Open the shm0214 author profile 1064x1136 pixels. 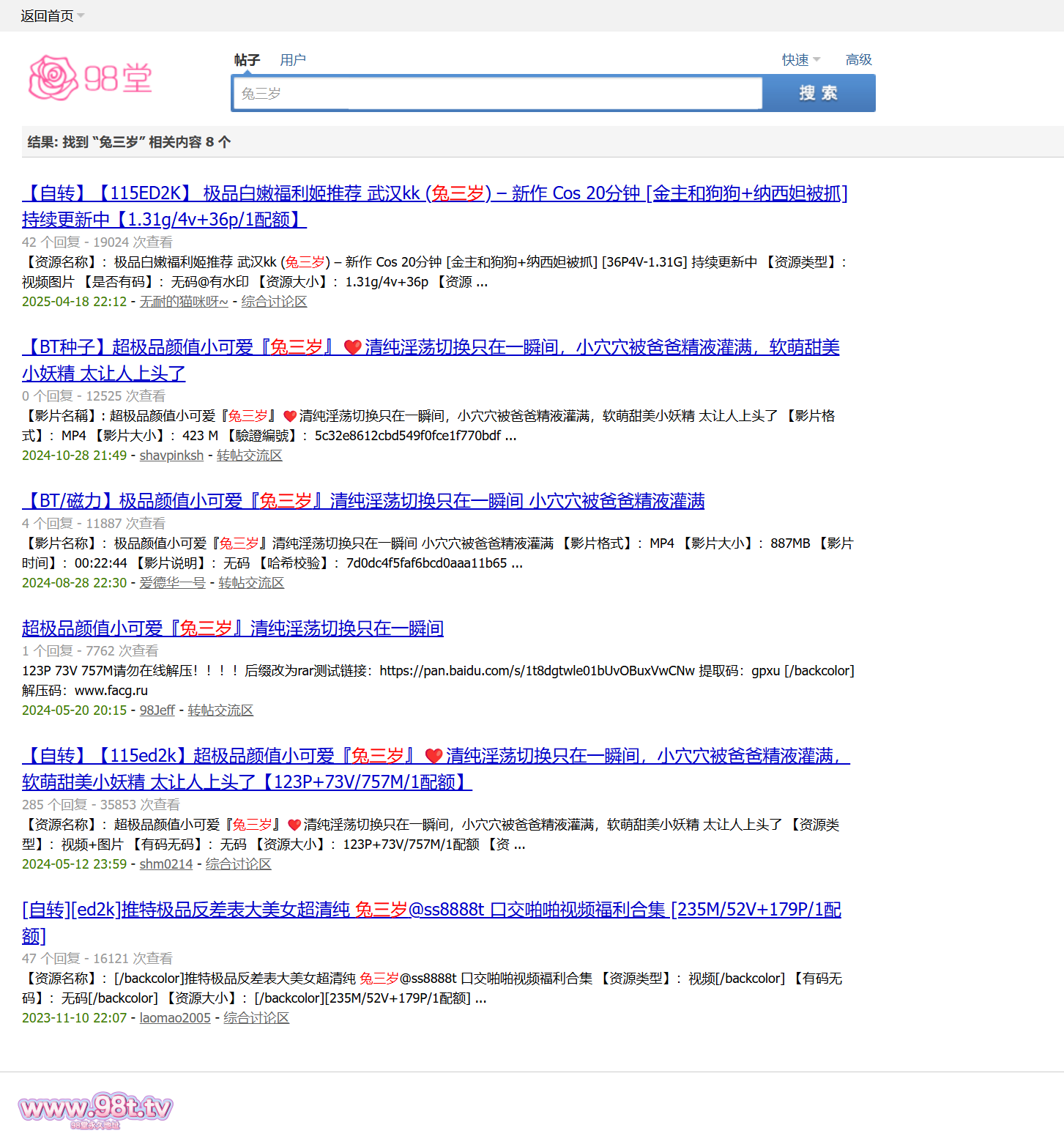tap(166, 864)
